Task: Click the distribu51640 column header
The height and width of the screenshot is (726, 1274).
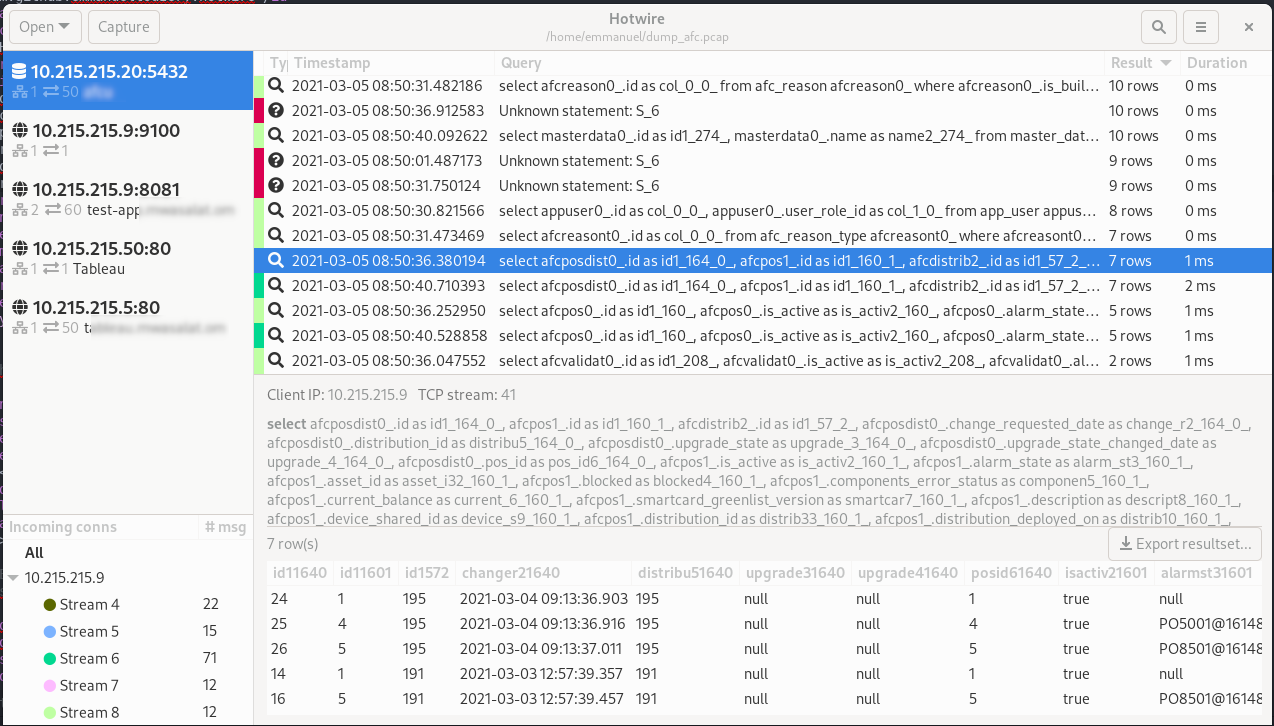Action: [684, 573]
